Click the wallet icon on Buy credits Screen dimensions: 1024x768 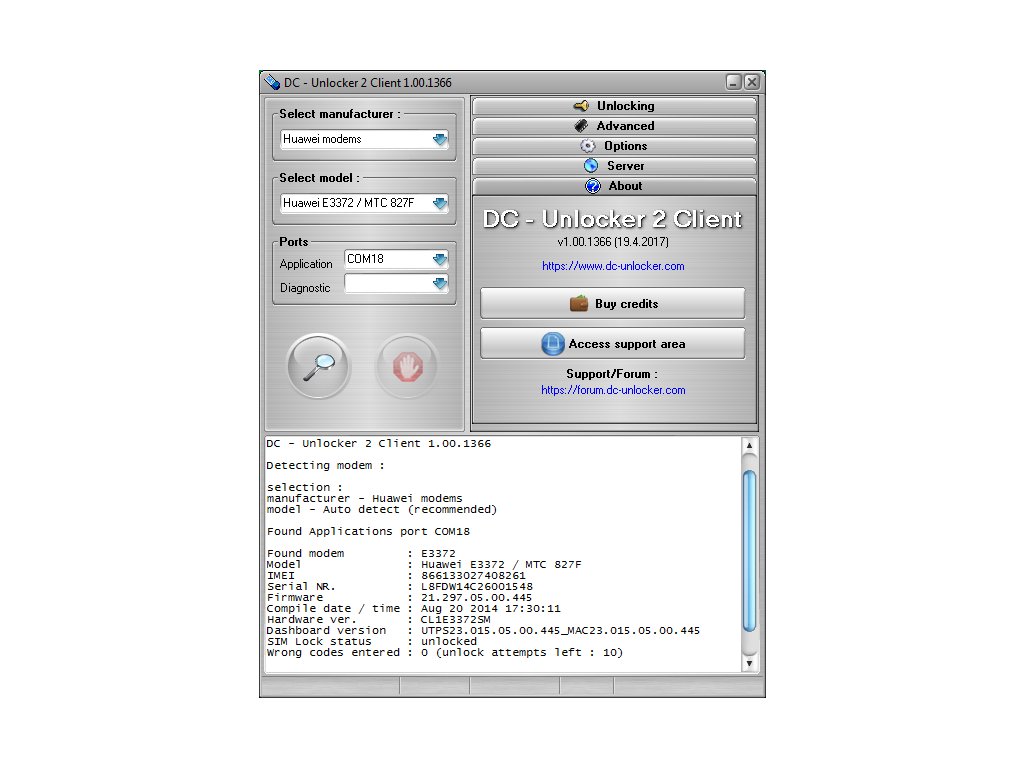click(579, 303)
